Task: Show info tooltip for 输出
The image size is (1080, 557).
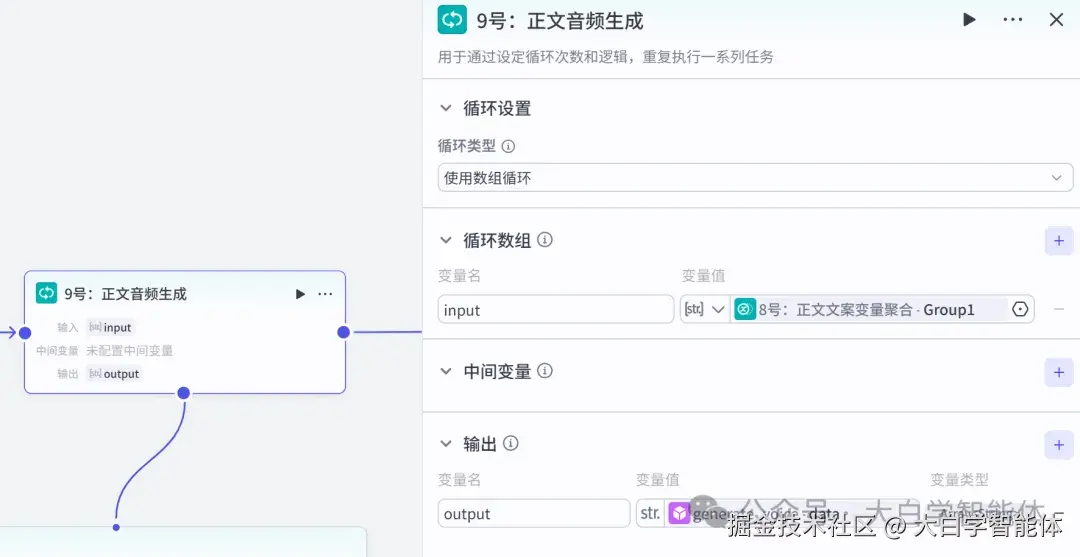Action: pos(510,444)
